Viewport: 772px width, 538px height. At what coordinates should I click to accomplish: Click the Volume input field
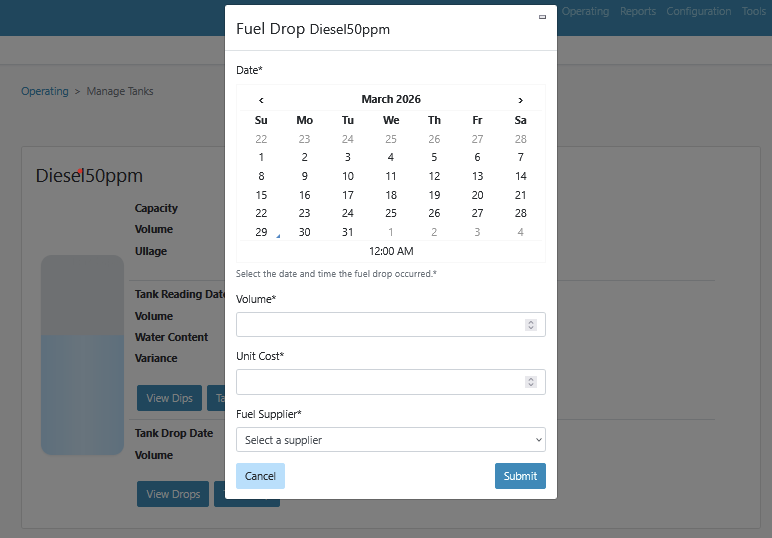[x=390, y=324]
